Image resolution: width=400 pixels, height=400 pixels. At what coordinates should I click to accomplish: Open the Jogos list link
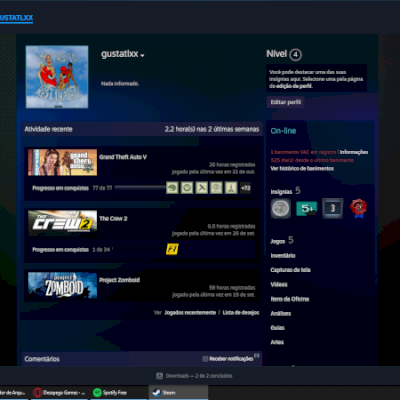[278, 241]
